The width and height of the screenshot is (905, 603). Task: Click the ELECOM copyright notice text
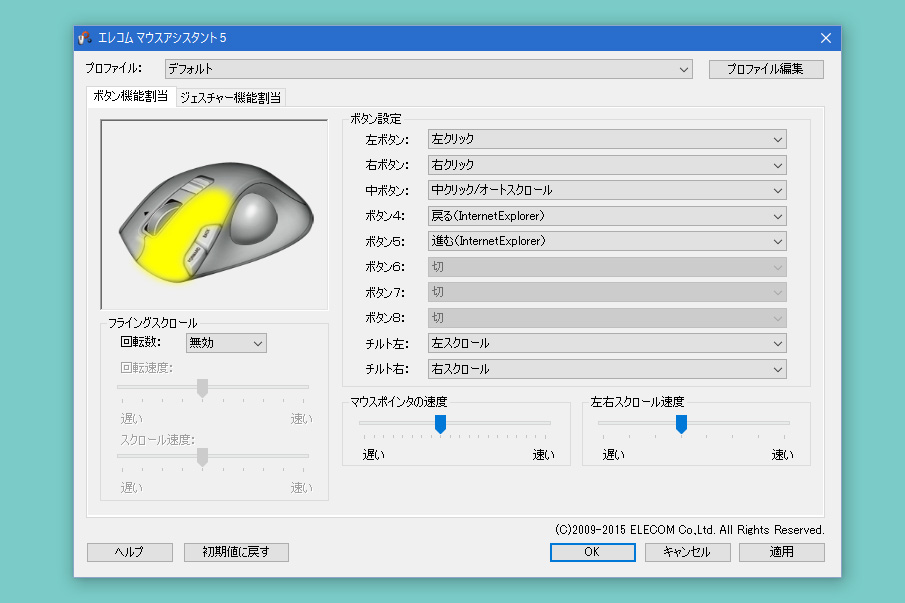tap(690, 530)
